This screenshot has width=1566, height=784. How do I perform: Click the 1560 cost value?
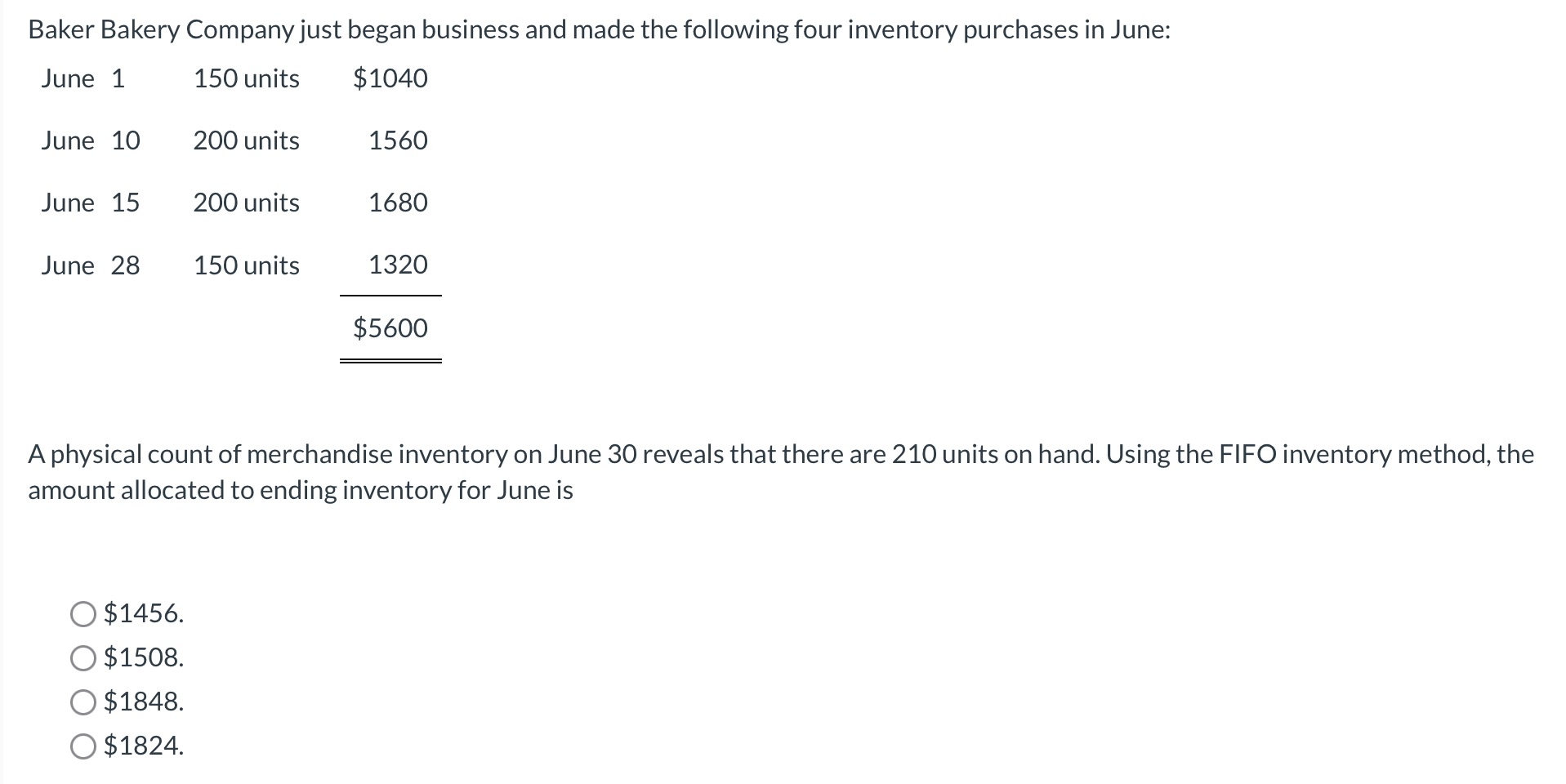coord(398,140)
